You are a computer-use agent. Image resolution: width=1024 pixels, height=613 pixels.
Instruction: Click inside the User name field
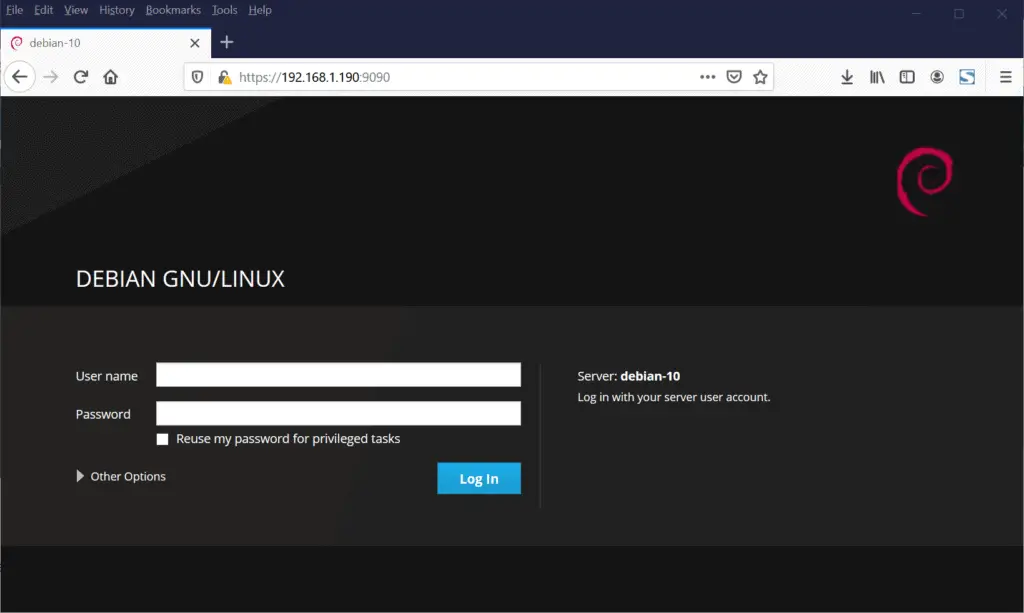[x=338, y=374]
